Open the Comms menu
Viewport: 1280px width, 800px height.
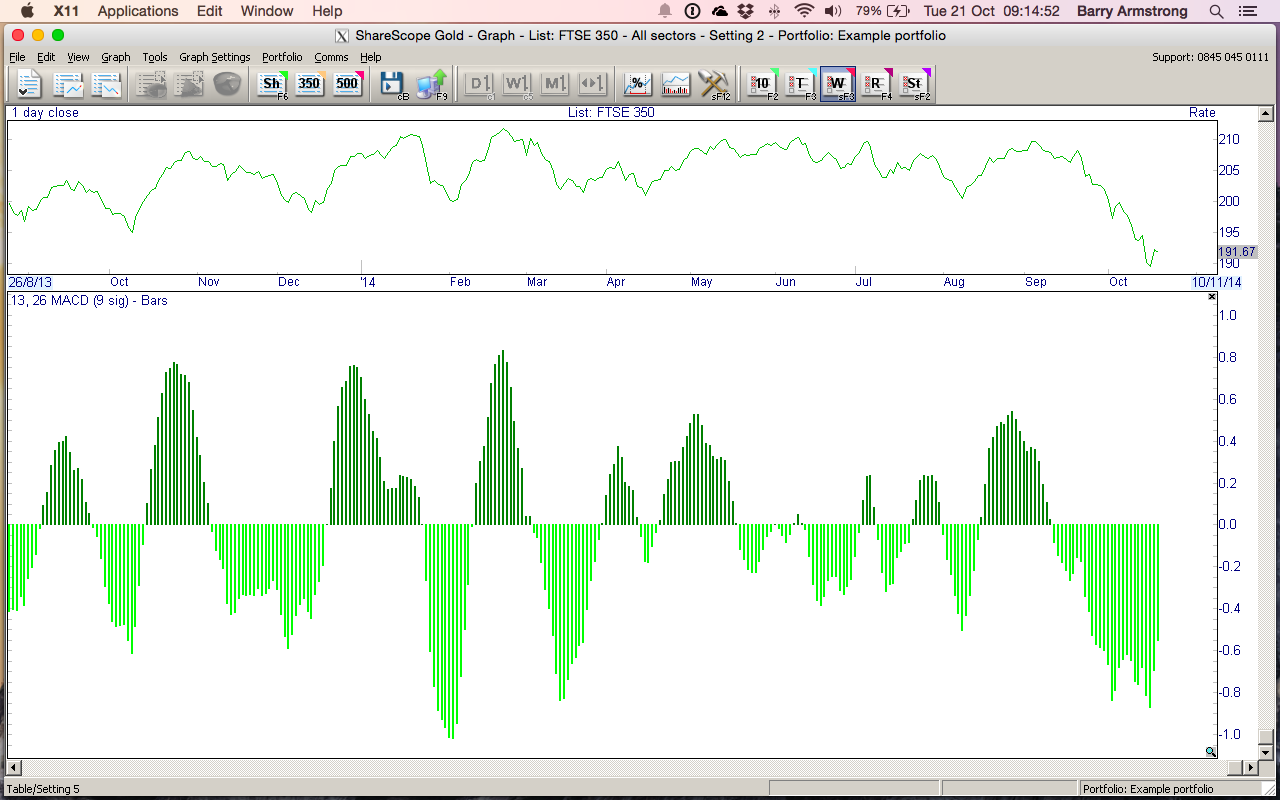pos(331,57)
